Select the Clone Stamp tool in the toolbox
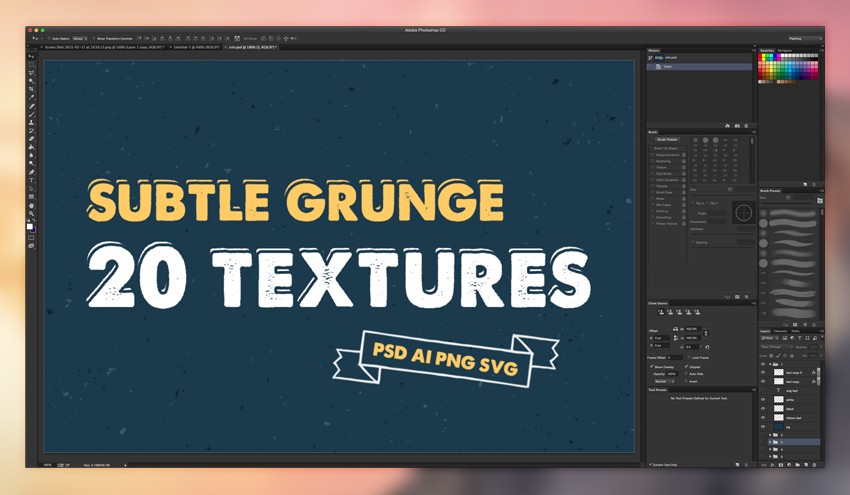Screen dimensions: 850x495 (x=31, y=122)
